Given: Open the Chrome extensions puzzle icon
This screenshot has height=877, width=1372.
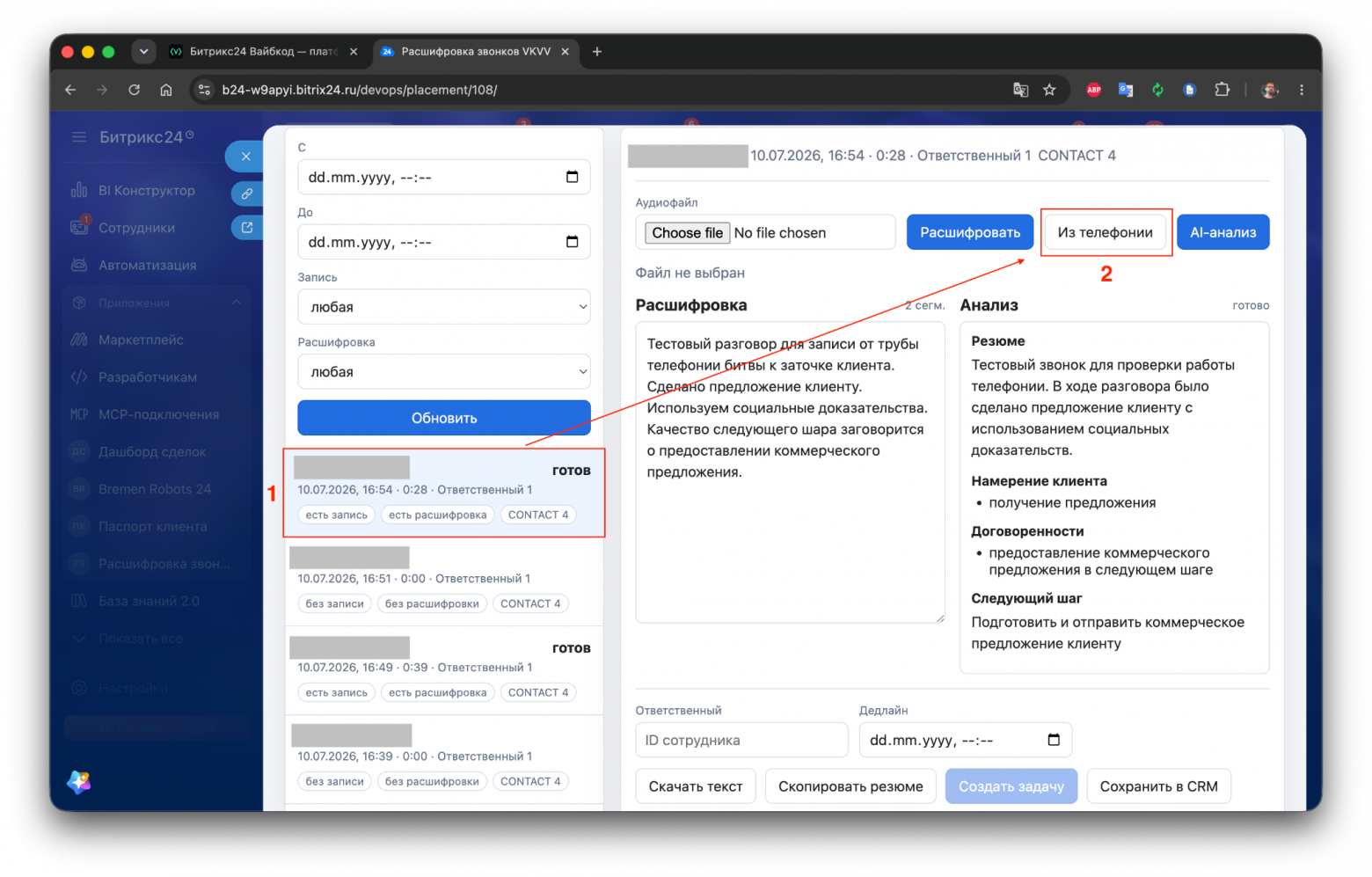Looking at the screenshot, I should tap(1222, 90).
